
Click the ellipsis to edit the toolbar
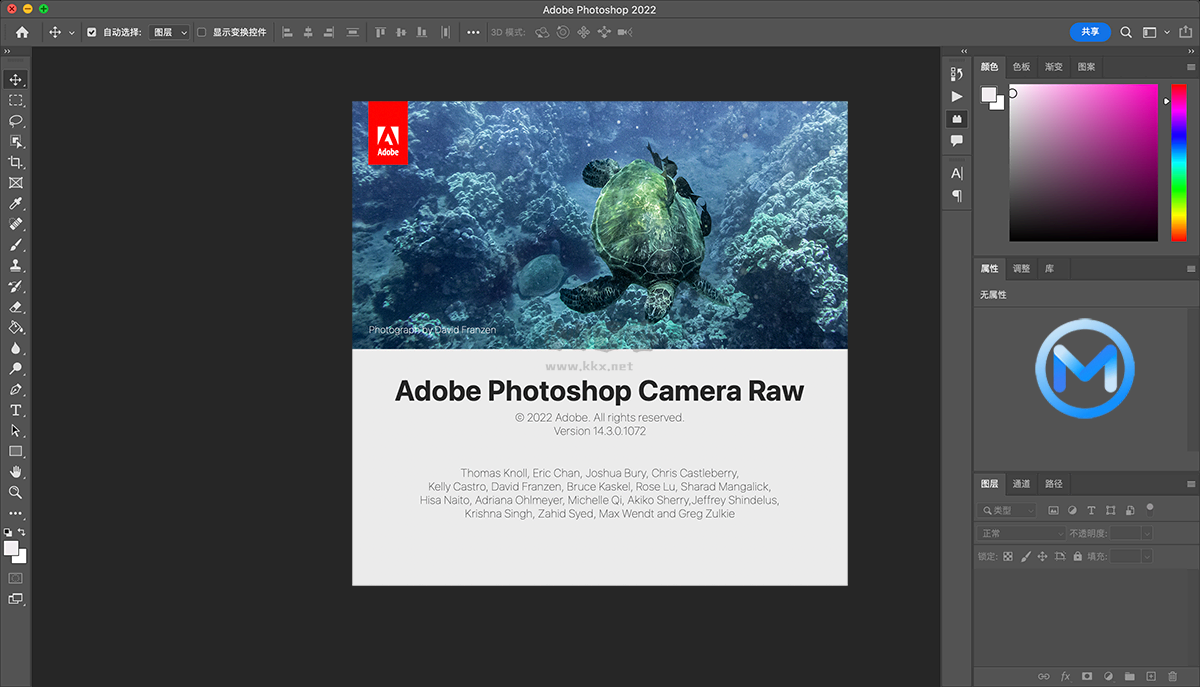(x=15, y=513)
